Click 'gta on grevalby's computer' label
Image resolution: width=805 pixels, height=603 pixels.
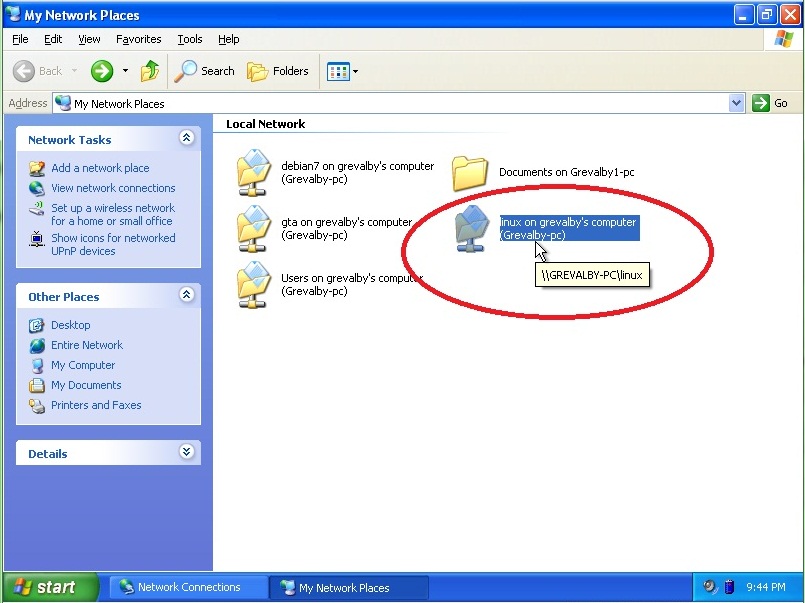pos(347,228)
